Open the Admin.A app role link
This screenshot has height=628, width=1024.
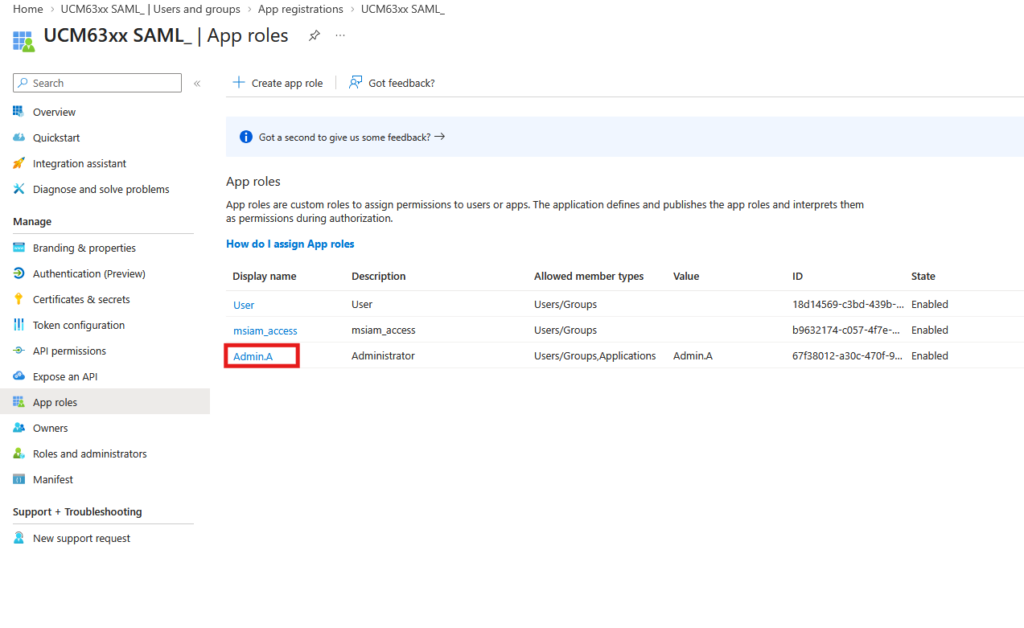click(x=253, y=356)
